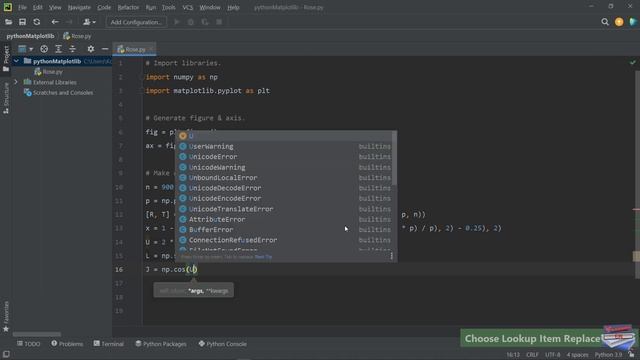Open the Project view dropdown
Screen dimensions: 640x360
[25, 49]
